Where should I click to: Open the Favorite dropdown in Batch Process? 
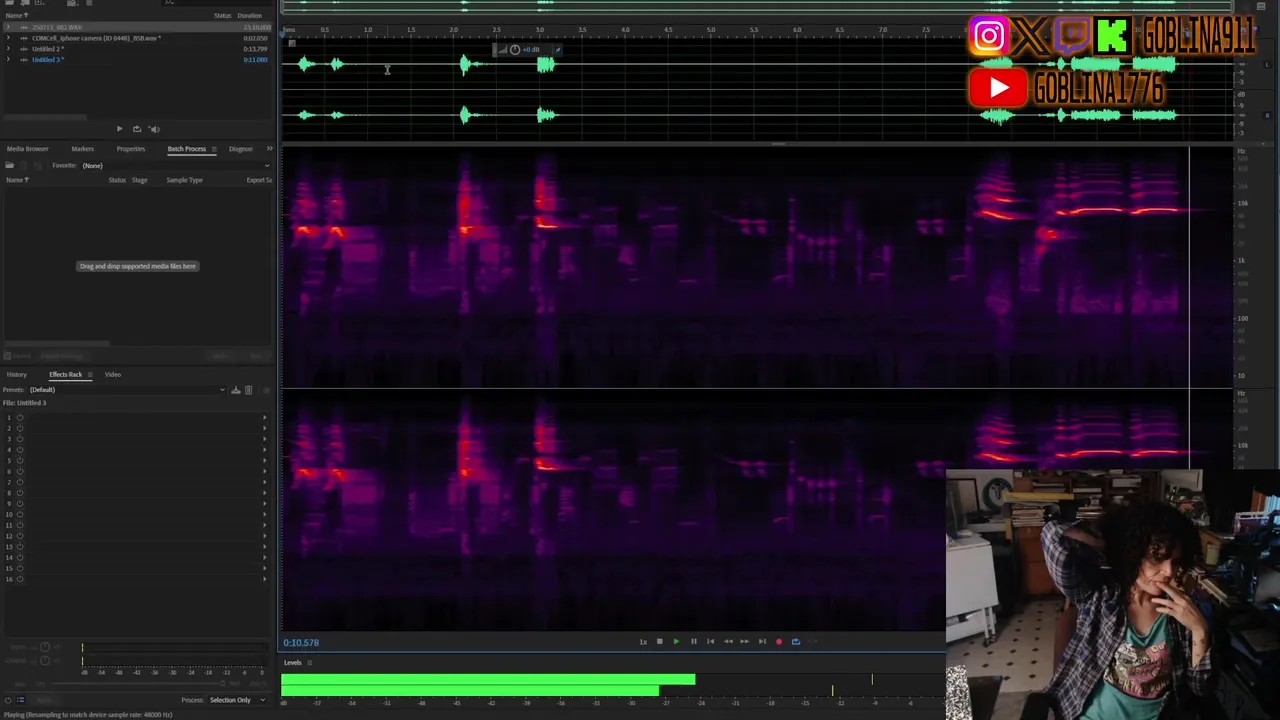coord(175,165)
